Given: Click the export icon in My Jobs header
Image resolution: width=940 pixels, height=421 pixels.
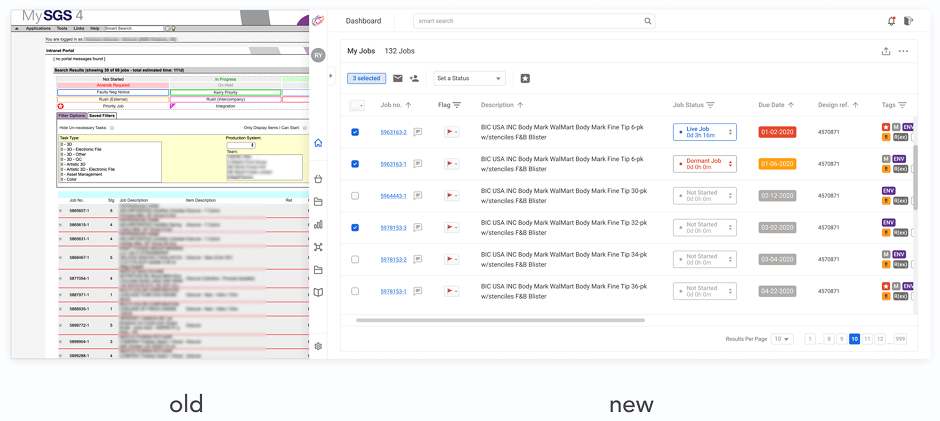Looking at the screenshot, I should (886, 52).
